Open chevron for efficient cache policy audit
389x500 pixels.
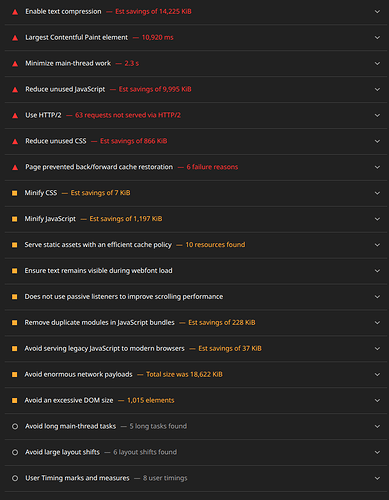coord(377,245)
